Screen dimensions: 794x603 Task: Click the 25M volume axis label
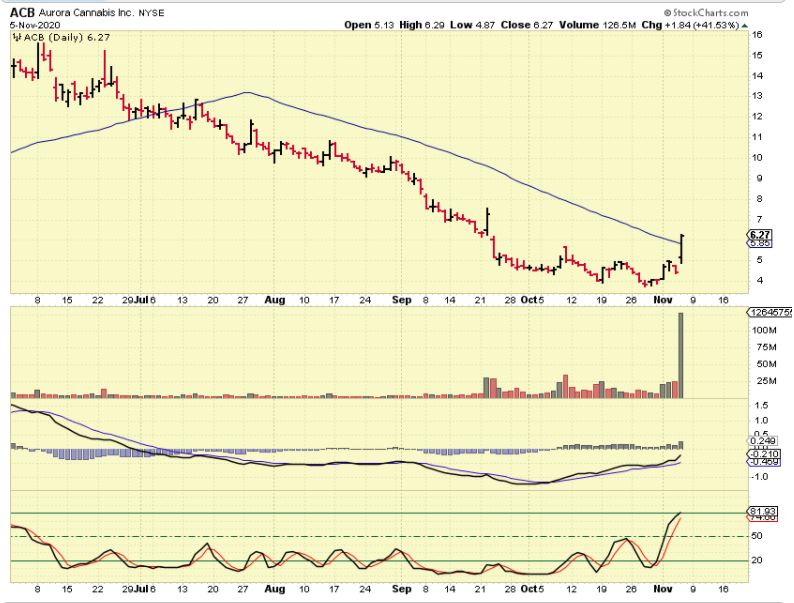[x=767, y=381]
